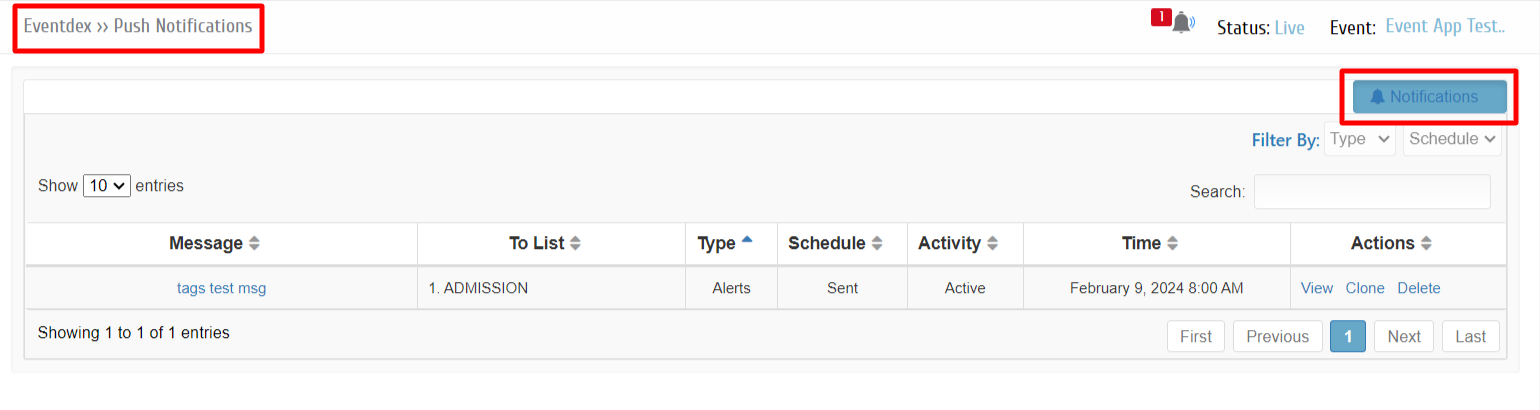Toggle the Type column sort arrow

[x=746, y=241]
